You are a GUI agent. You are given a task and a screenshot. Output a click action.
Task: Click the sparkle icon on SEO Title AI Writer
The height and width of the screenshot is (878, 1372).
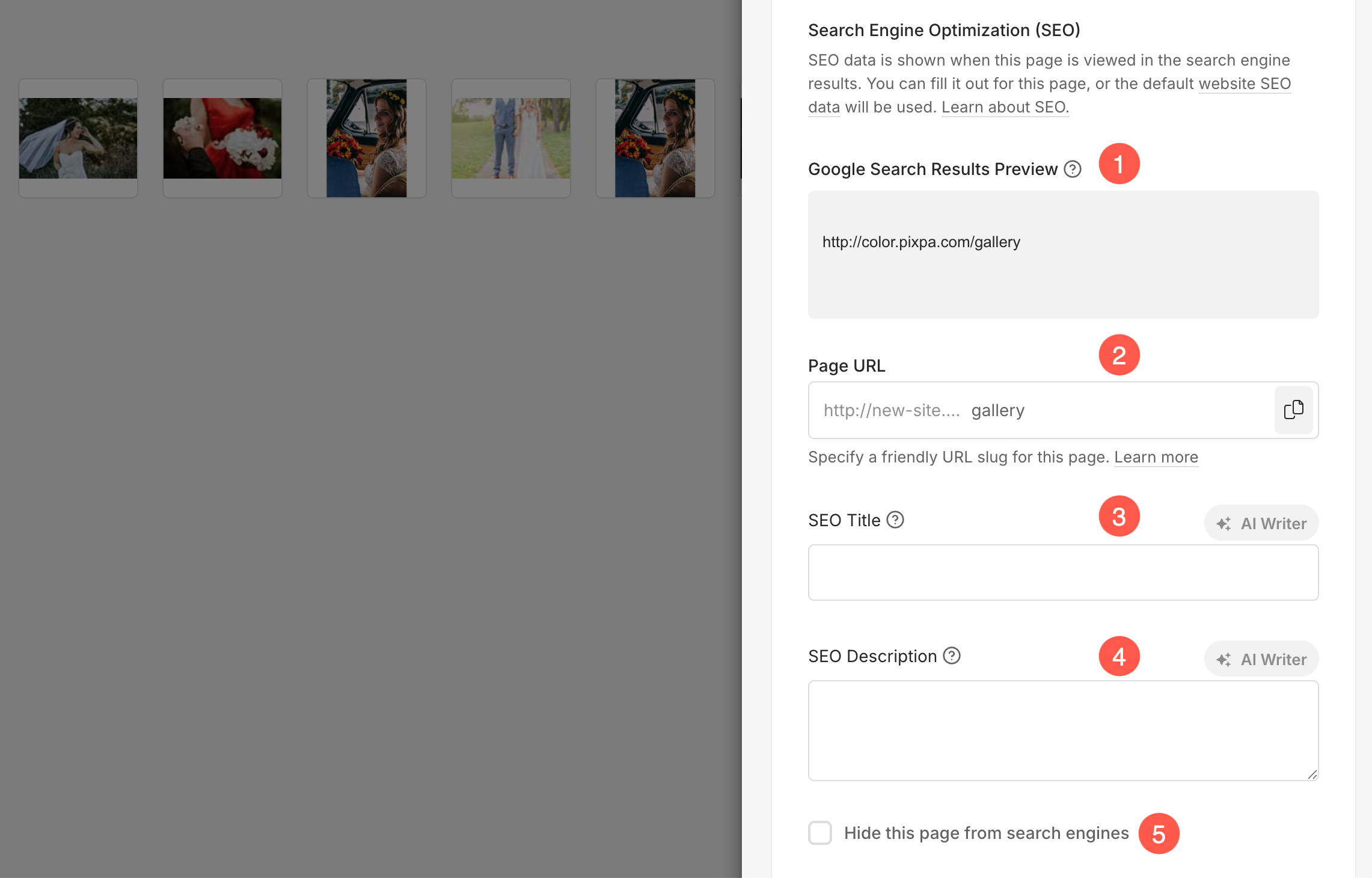click(1223, 524)
